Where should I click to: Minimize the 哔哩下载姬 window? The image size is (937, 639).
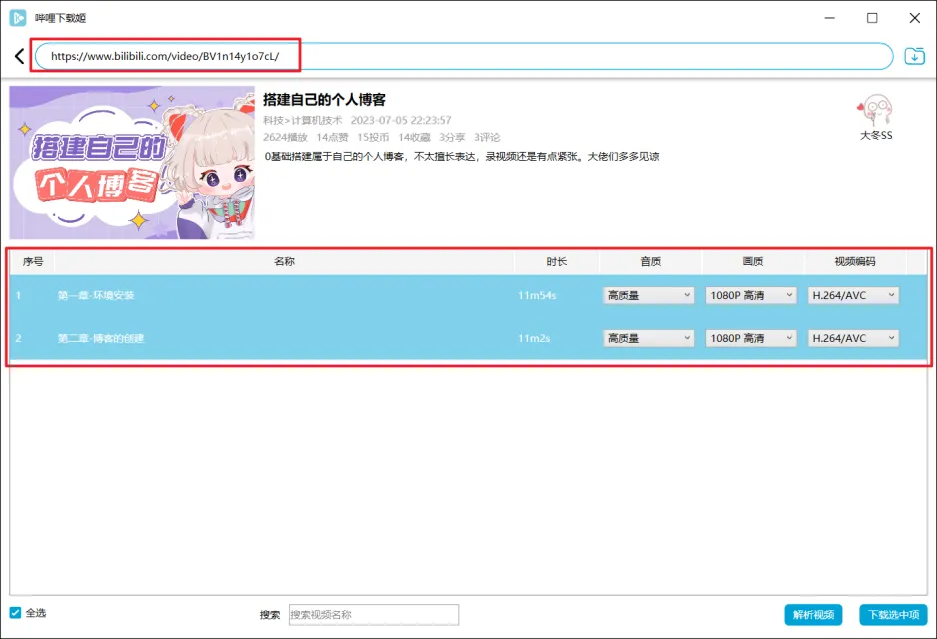click(828, 18)
